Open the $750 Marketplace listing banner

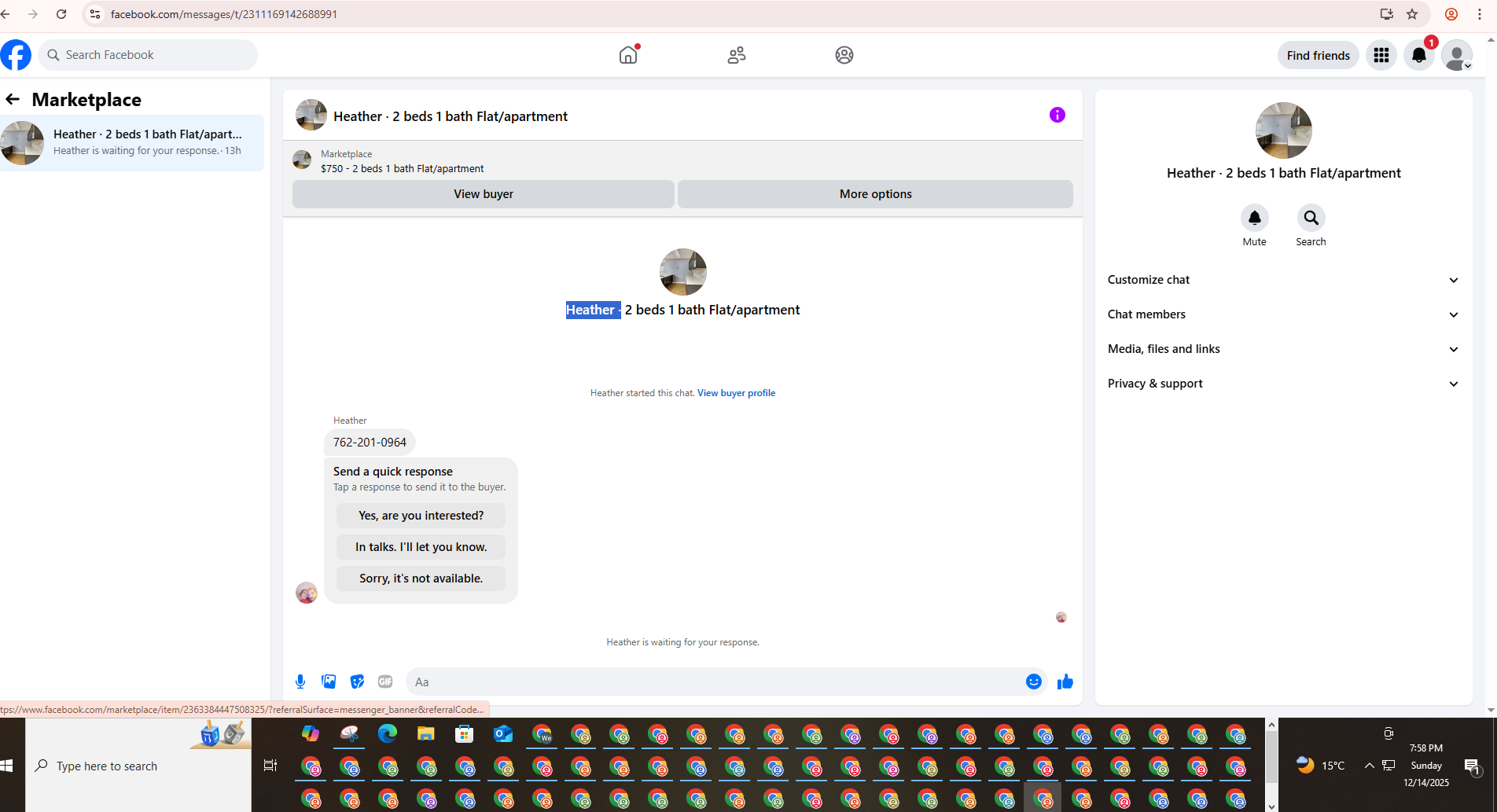pyautogui.click(x=682, y=161)
